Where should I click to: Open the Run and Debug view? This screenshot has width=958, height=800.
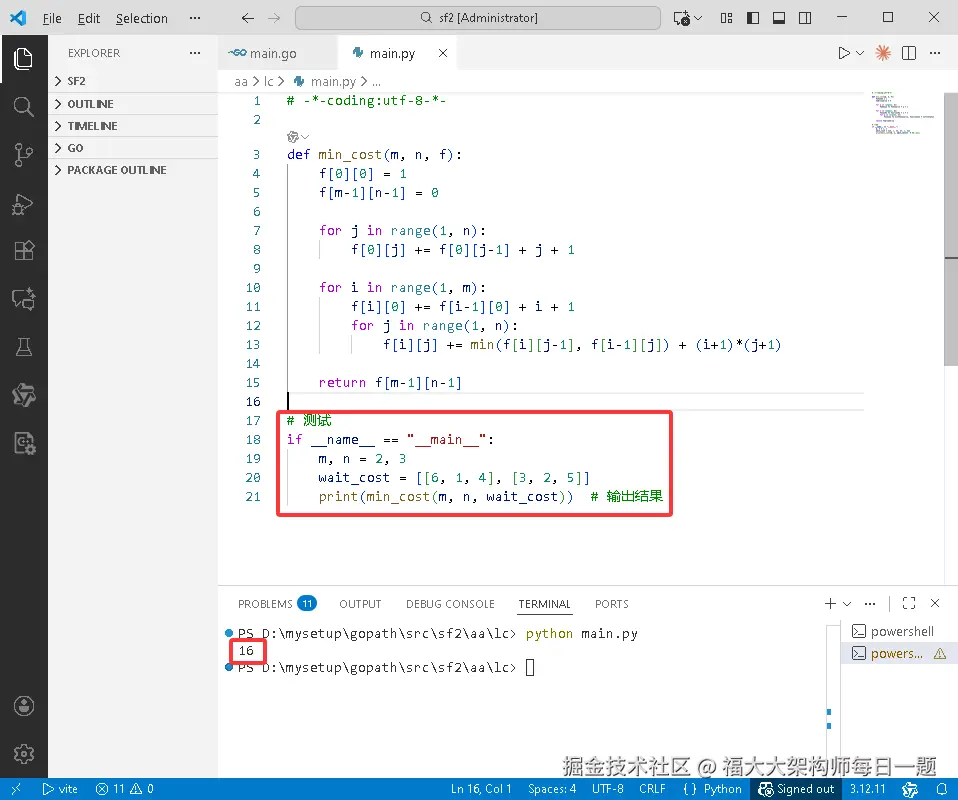pos(23,203)
